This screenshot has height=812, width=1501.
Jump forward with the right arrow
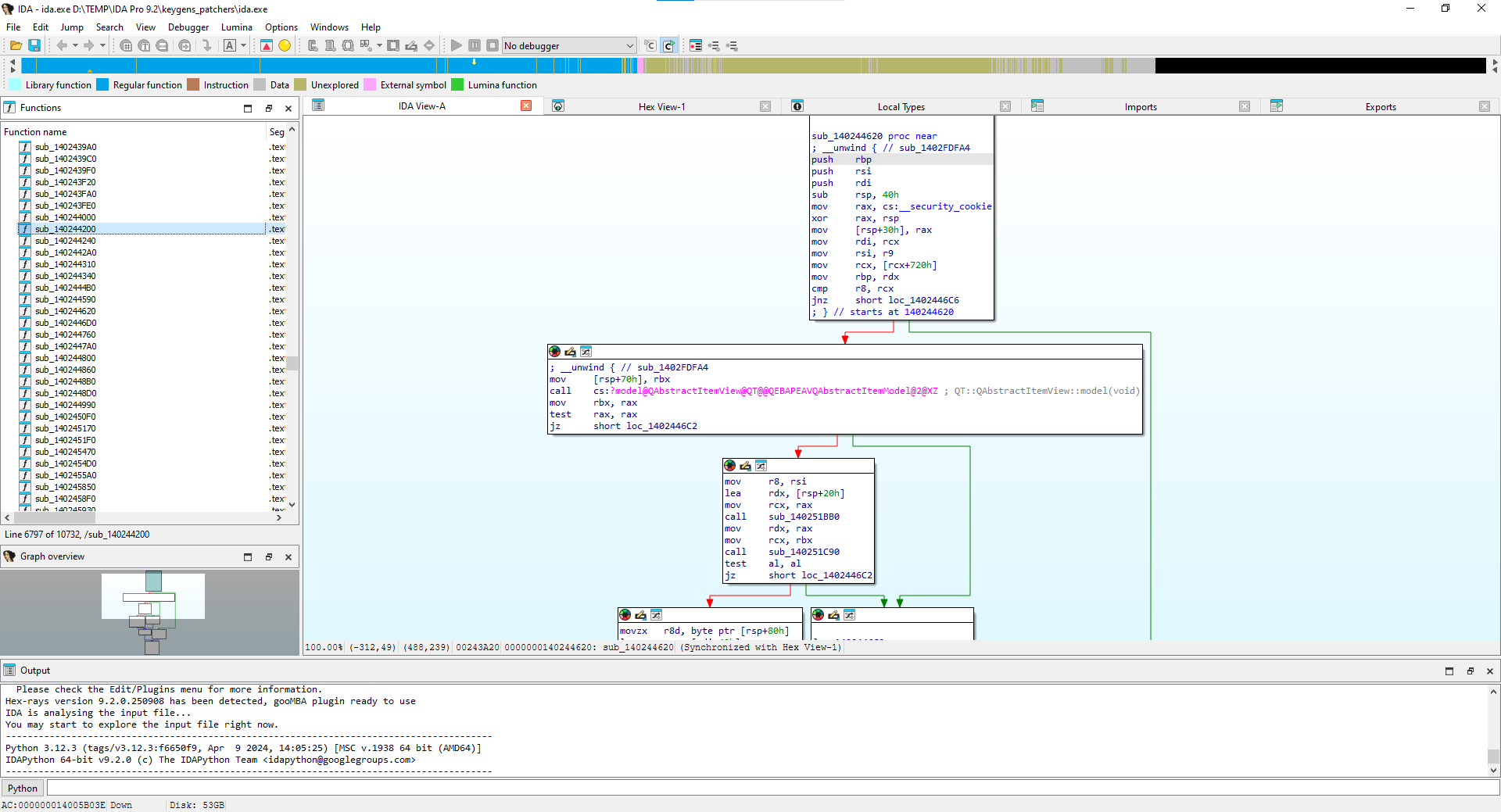(89, 45)
